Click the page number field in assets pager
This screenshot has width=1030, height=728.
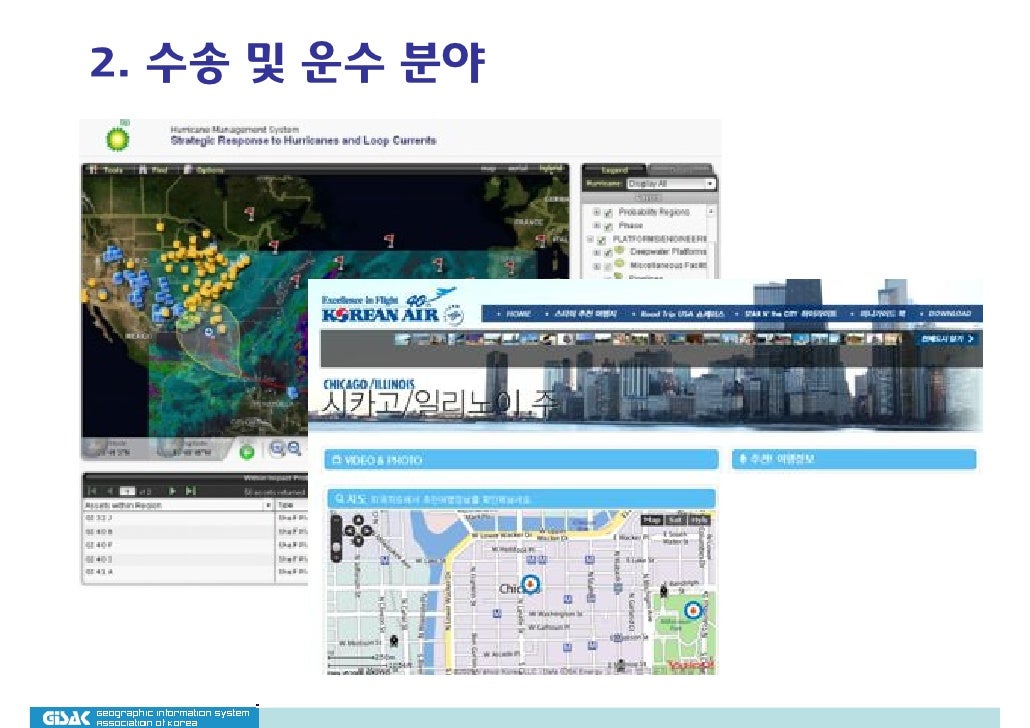coord(127,491)
